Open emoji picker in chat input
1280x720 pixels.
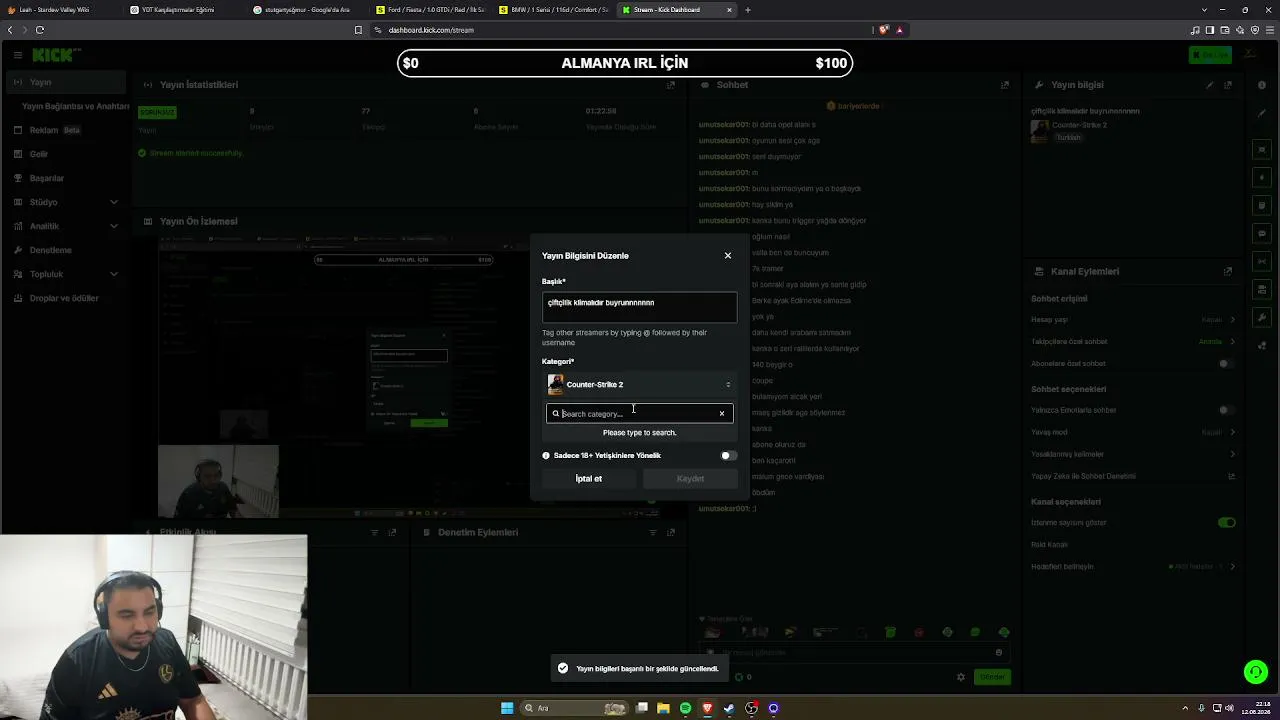(998, 653)
